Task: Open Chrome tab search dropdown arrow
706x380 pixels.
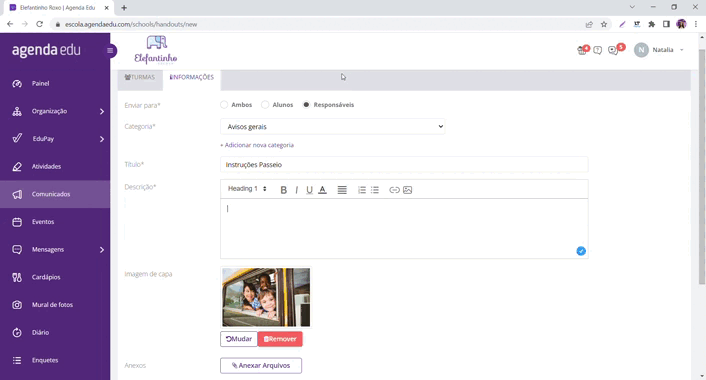Action: point(632,7)
